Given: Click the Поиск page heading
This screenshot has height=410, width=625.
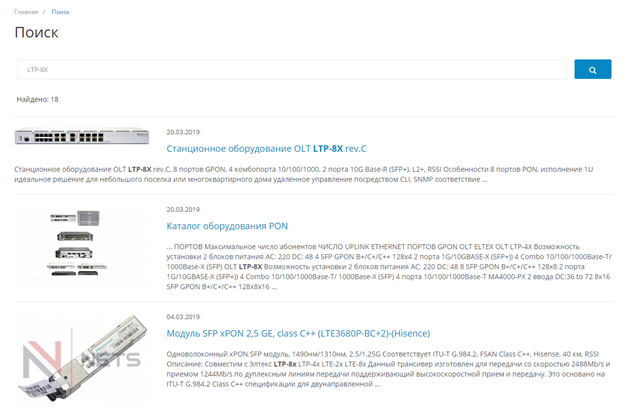Looking at the screenshot, I should 36,32.
